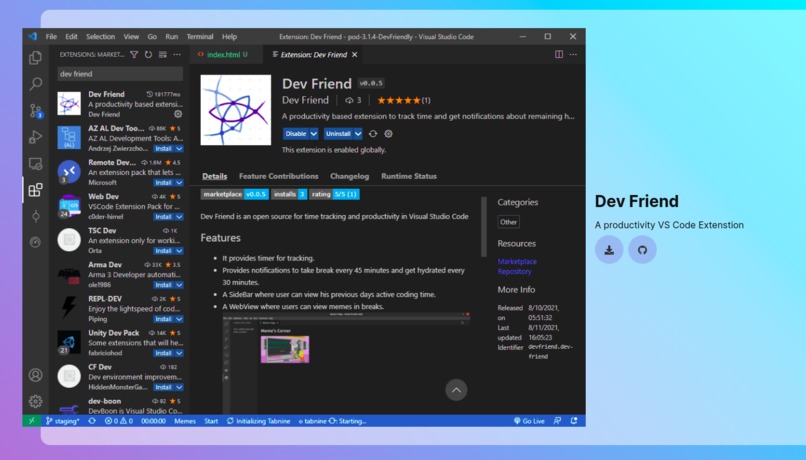Open the Terminal menu
This screenshot has height=460, width=806.
pyautogui.click(x=199, y=36)
